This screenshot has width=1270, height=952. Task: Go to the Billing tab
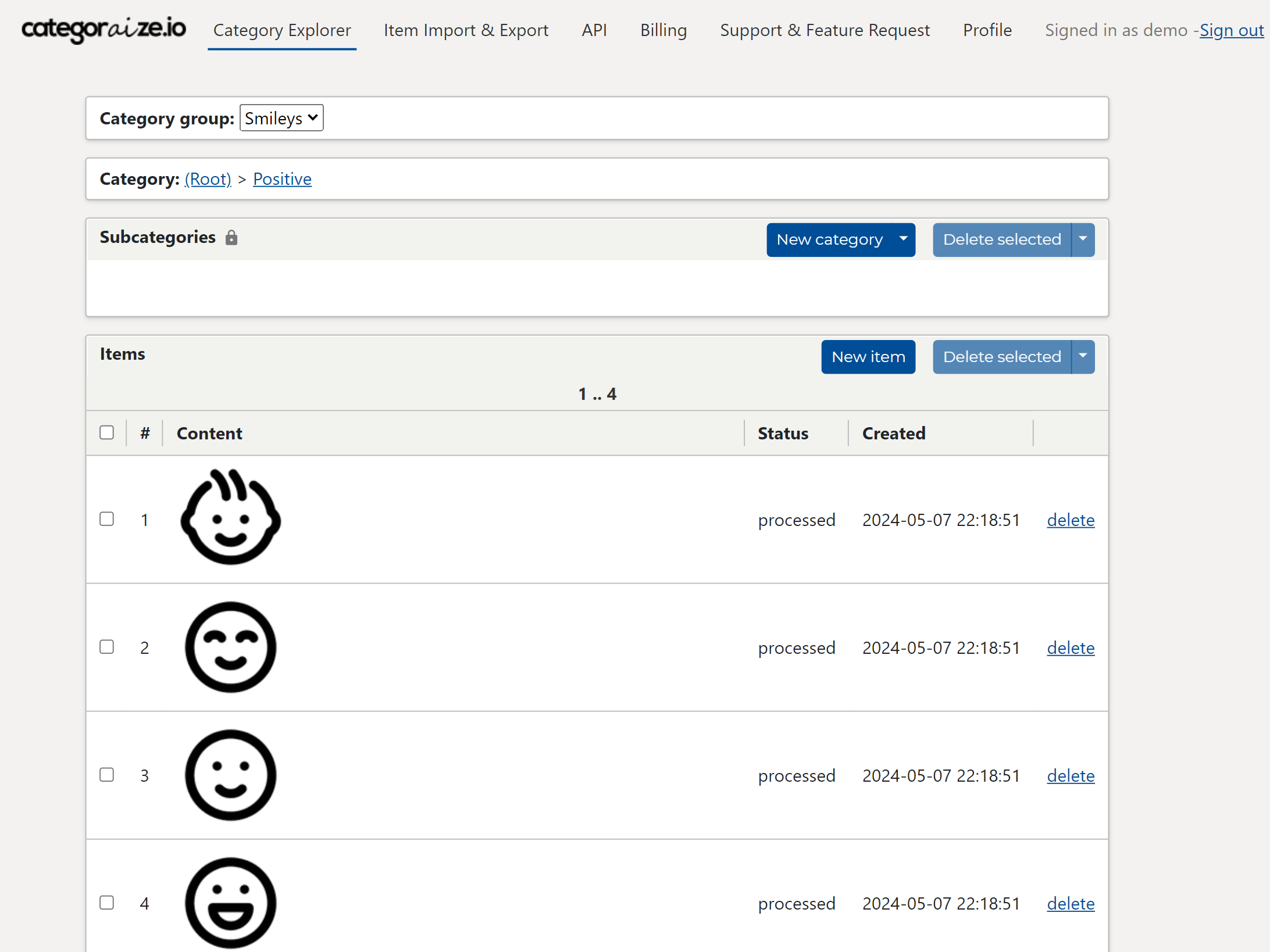click(663, 30)
